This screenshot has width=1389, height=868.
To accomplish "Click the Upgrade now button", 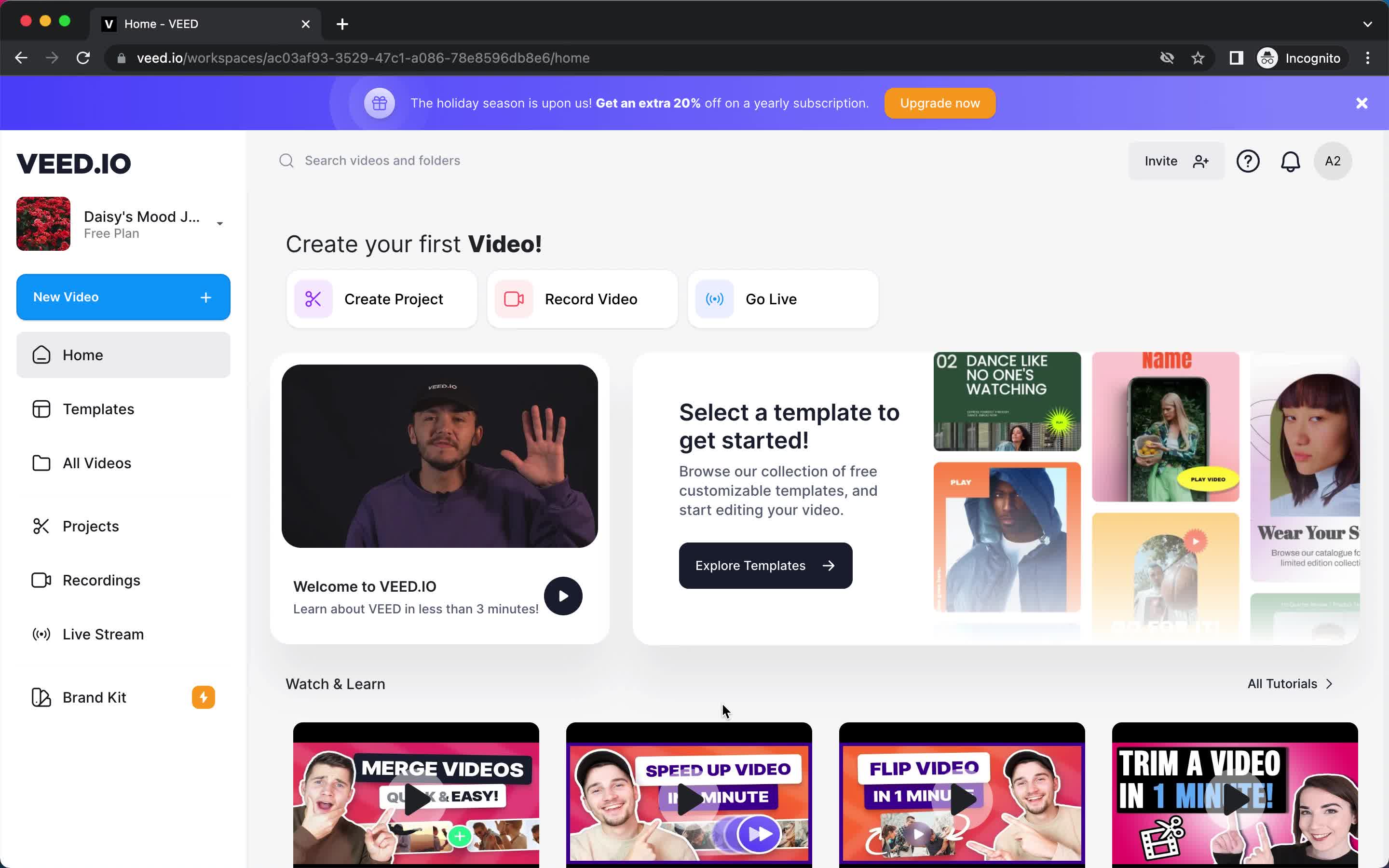I will pyautogui.click(x=939, y=103).
